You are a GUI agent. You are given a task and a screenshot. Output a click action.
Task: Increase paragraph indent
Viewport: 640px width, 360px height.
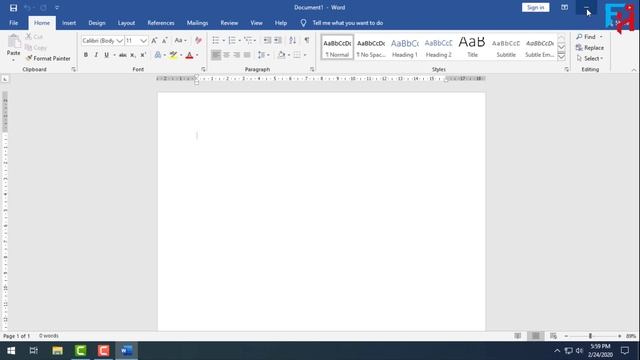pyautogui.click(x=278, y=40)
